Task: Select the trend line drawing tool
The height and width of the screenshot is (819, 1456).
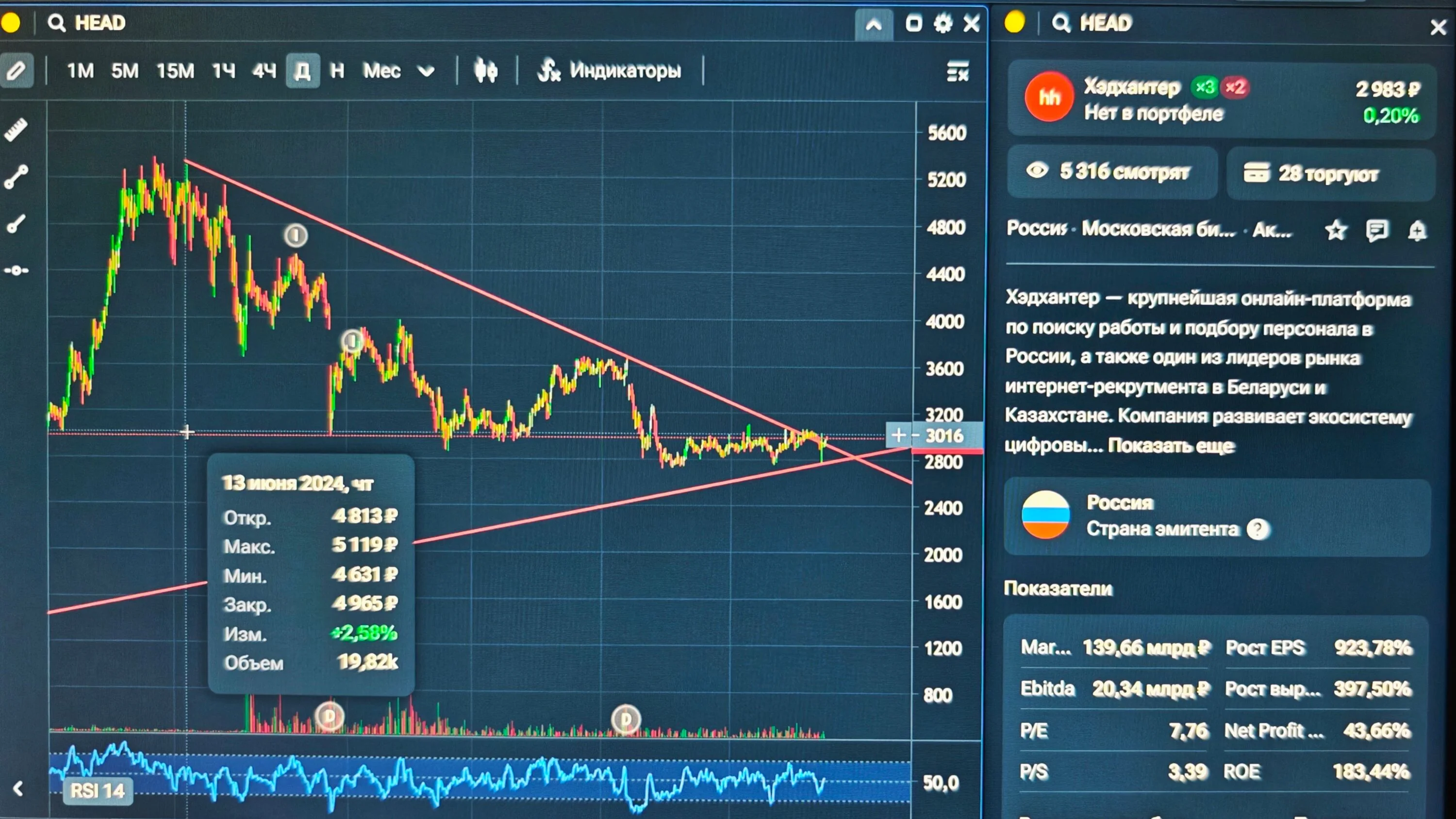Action: (17, 176)
